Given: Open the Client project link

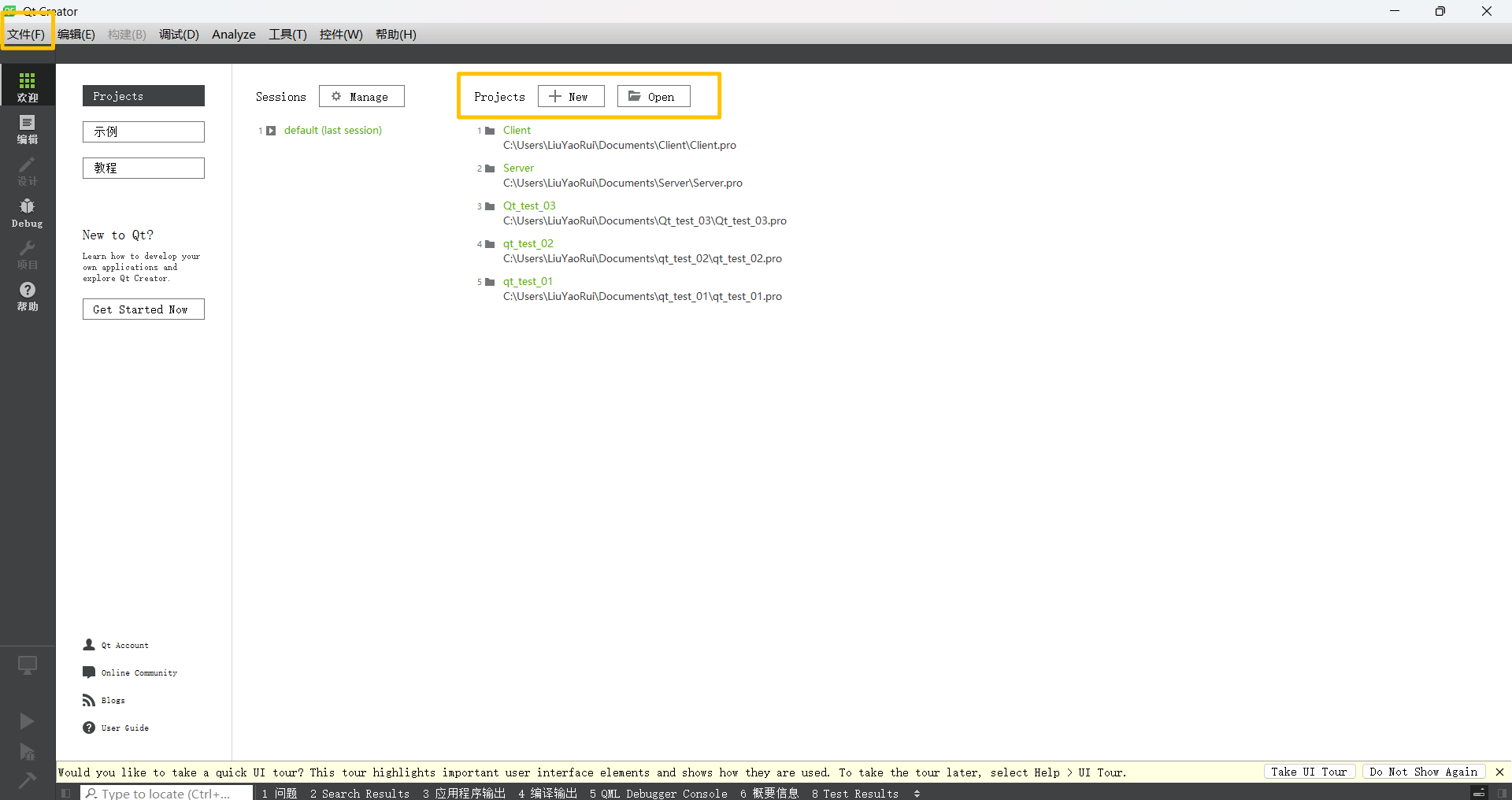Looking at the screenshot, I should coord(517,131).
